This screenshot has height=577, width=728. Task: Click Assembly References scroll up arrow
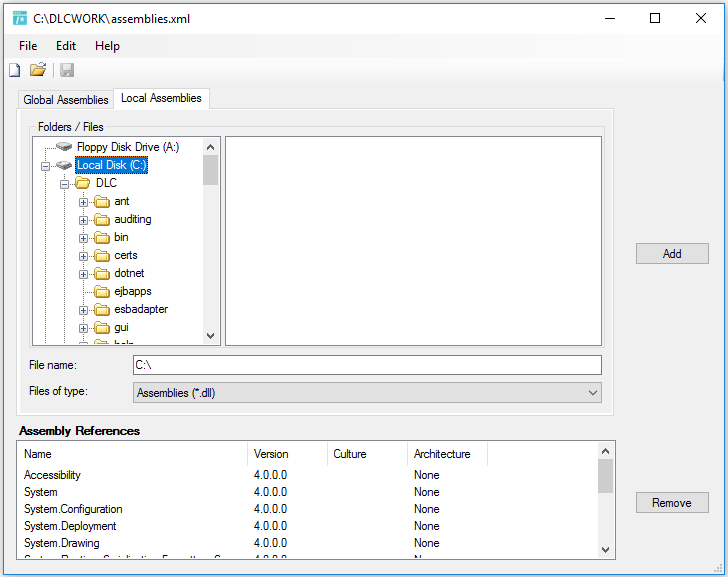point(605,451)
